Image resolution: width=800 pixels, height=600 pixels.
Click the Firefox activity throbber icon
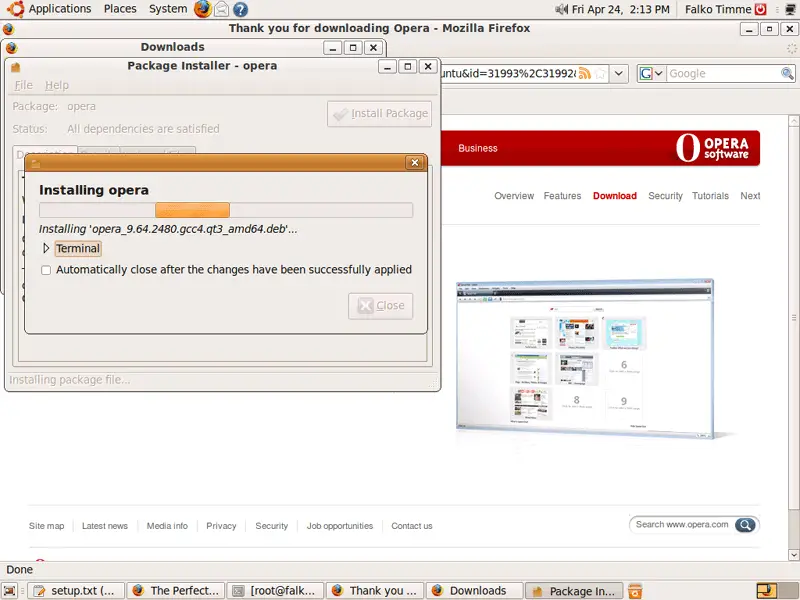click(791, 48)
